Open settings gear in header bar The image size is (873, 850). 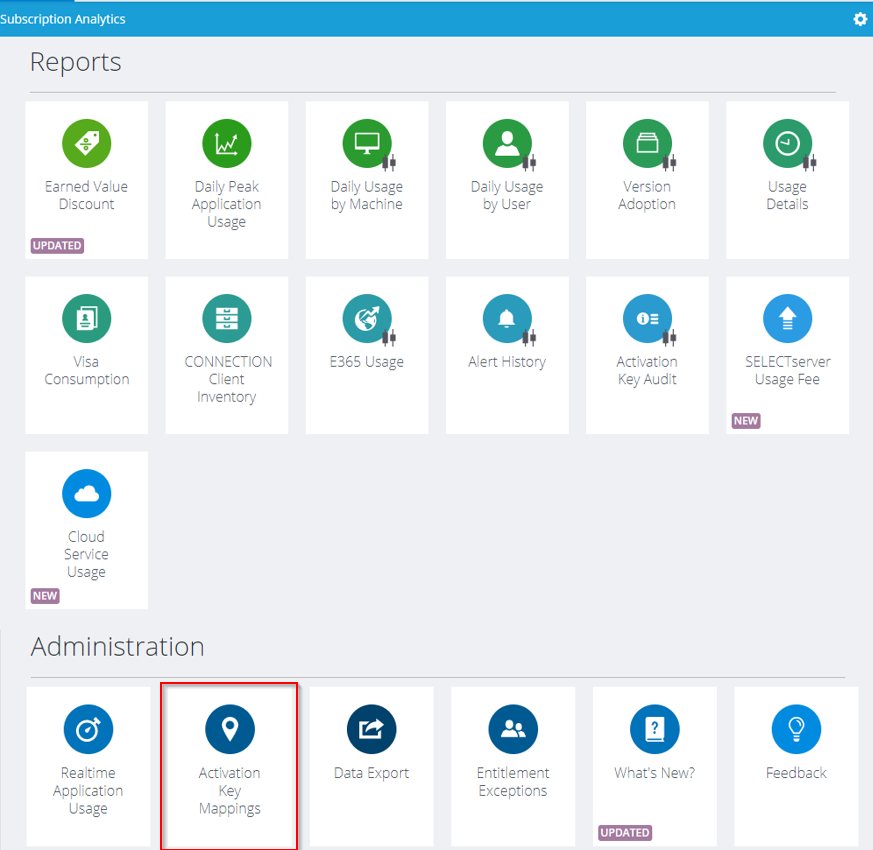860,19
